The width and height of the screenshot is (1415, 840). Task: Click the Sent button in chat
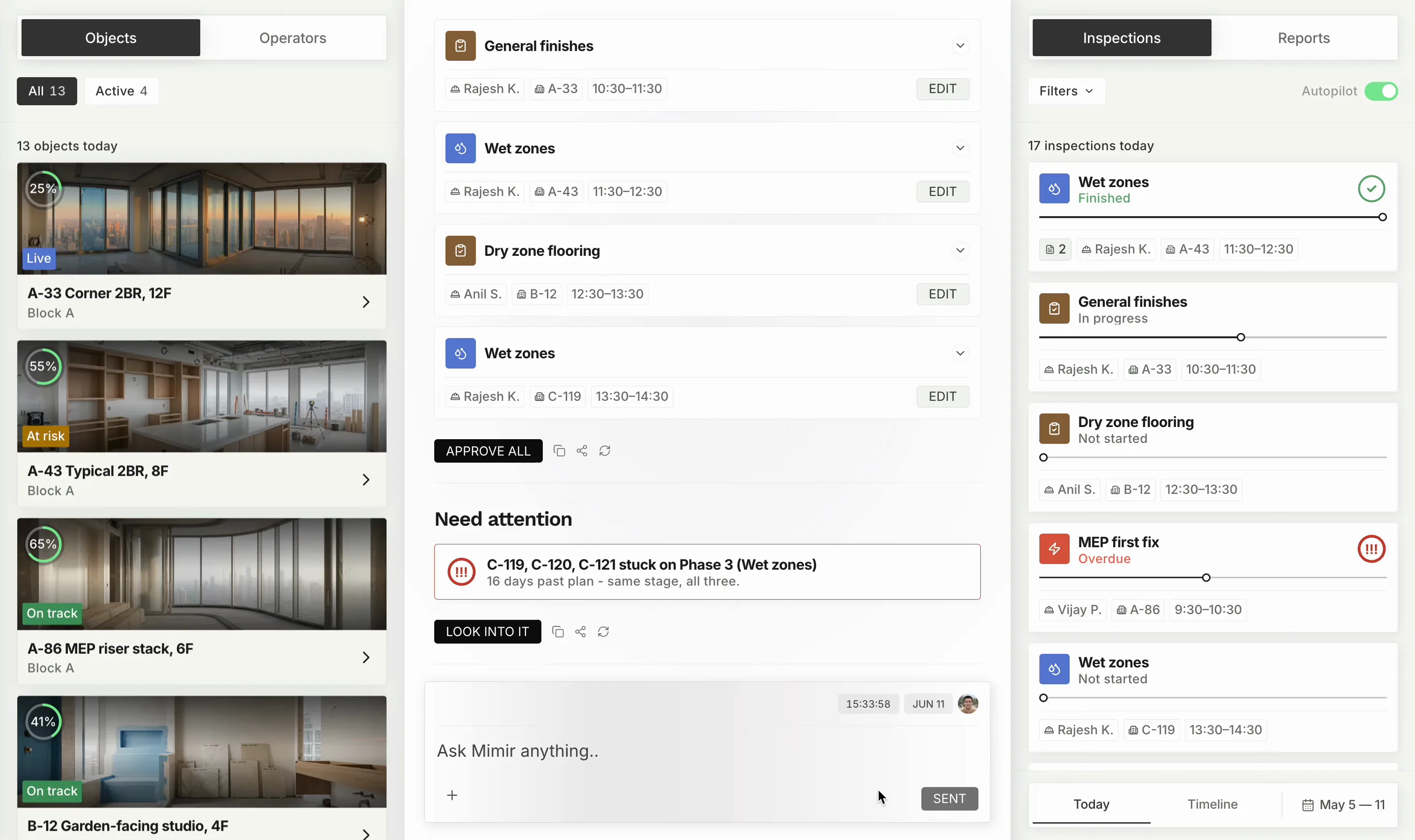(949, 799)
